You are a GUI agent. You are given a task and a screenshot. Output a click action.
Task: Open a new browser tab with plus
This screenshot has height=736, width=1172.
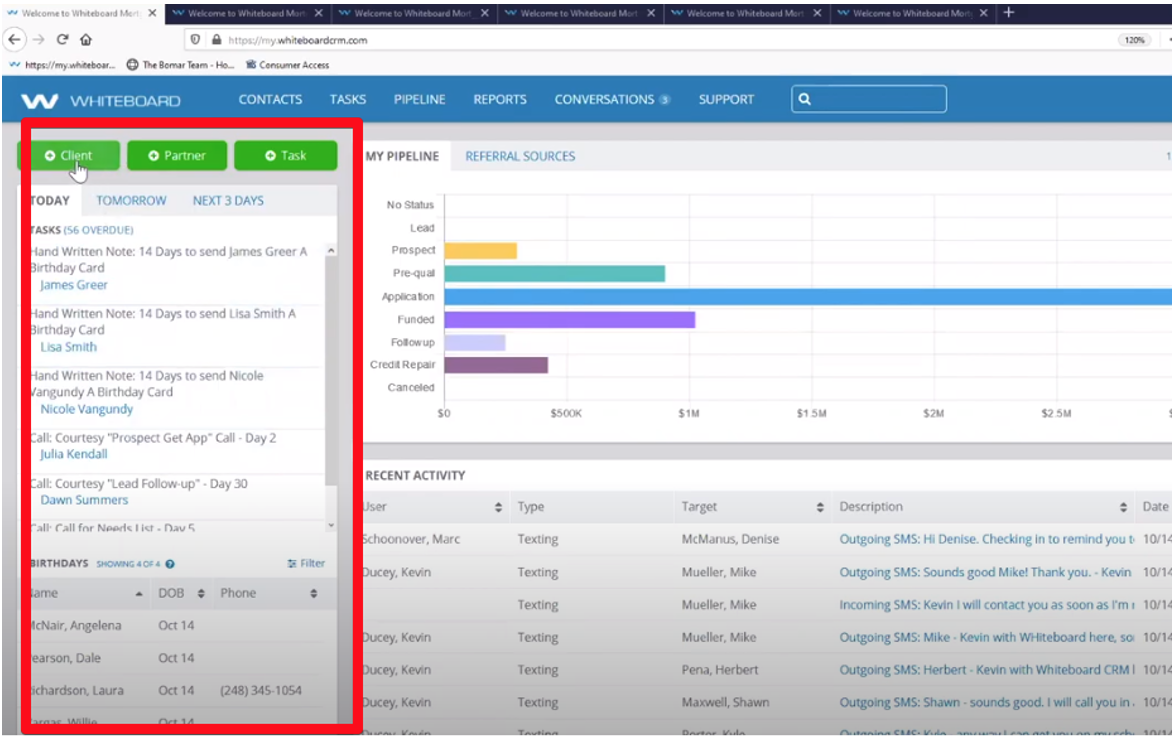pyautogui.click(x=1008, y=13)
